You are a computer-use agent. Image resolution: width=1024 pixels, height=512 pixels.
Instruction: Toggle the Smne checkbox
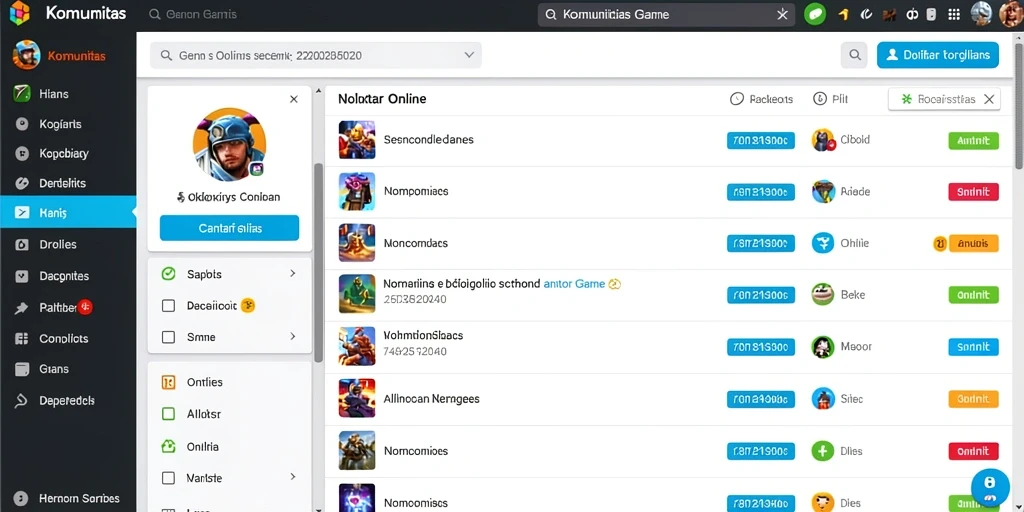(168, 337)
